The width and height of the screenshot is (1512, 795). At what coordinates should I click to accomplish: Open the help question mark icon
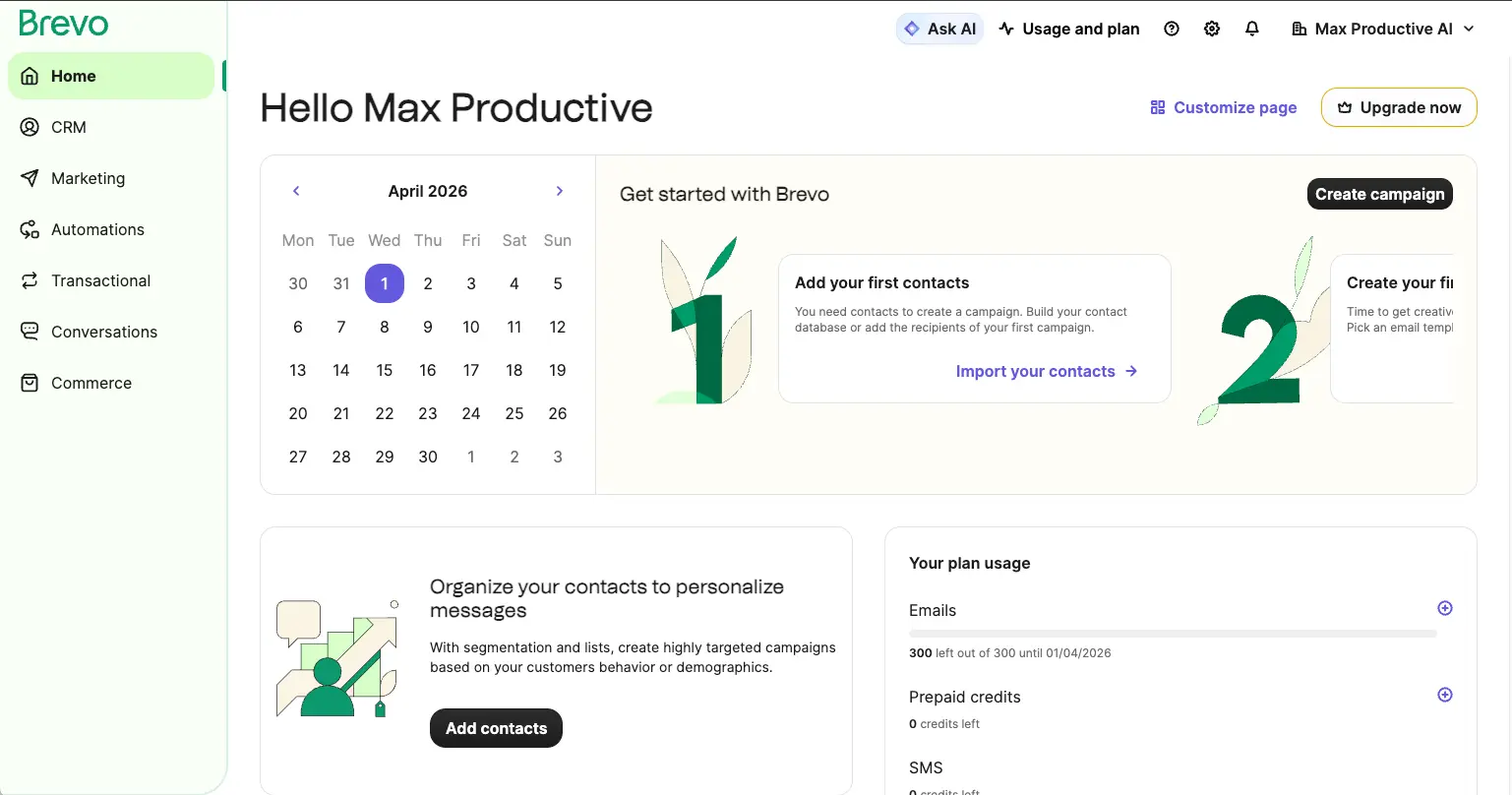point(1171,30)
